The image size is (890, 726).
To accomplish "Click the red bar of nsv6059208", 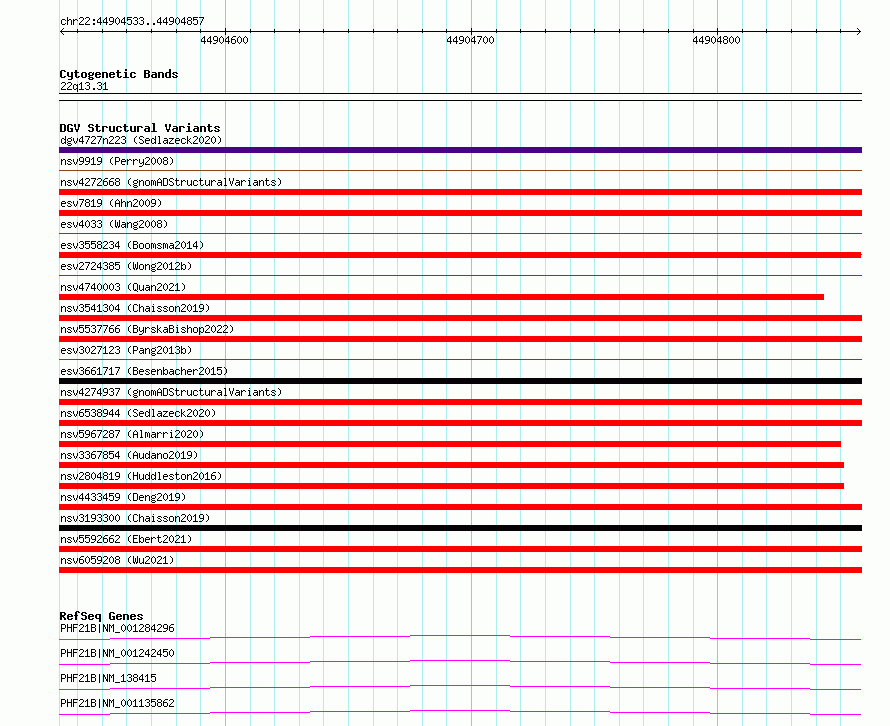I will pos(460,570).
